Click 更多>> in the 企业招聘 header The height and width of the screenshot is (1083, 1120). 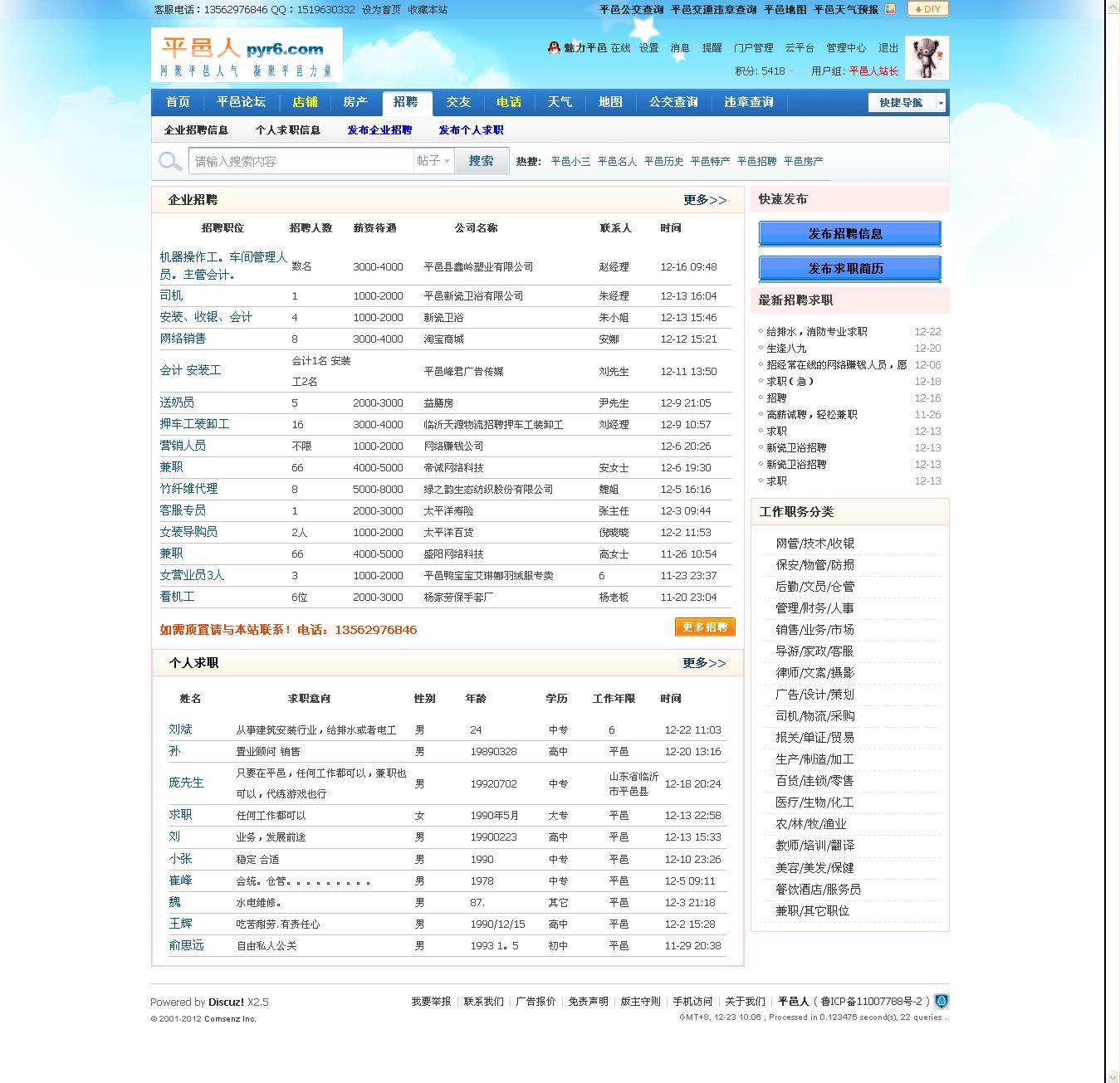click(x=705, y=200)
